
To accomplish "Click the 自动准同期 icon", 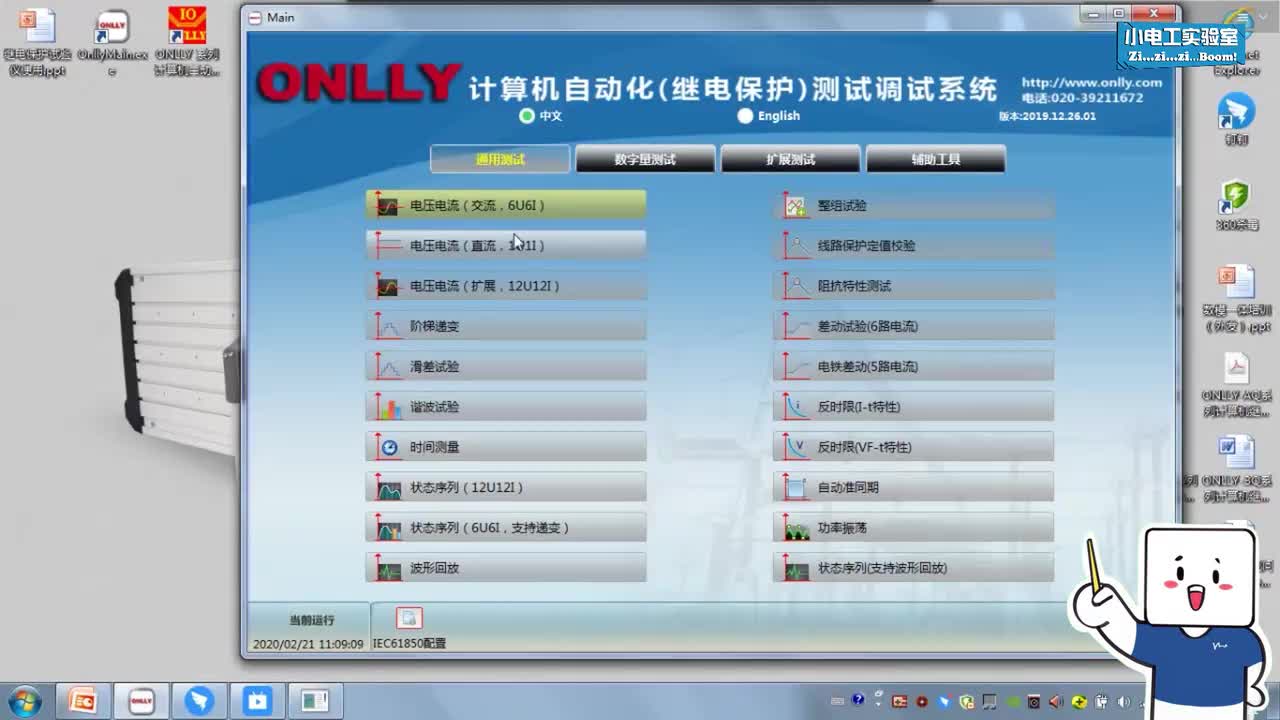I will coord(795,487).
